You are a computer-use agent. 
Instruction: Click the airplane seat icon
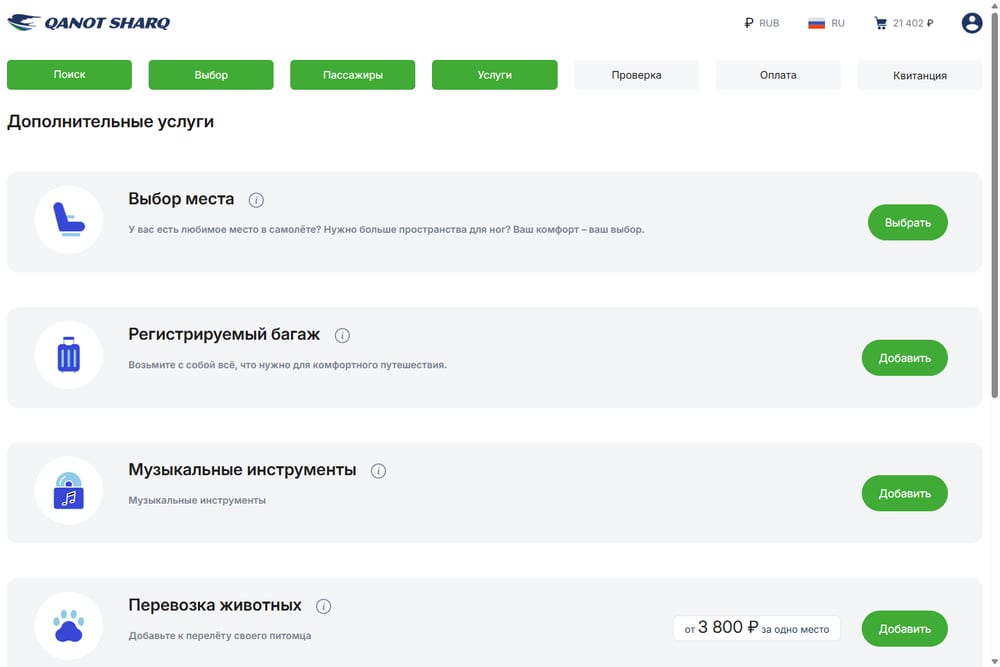point(69,219)
